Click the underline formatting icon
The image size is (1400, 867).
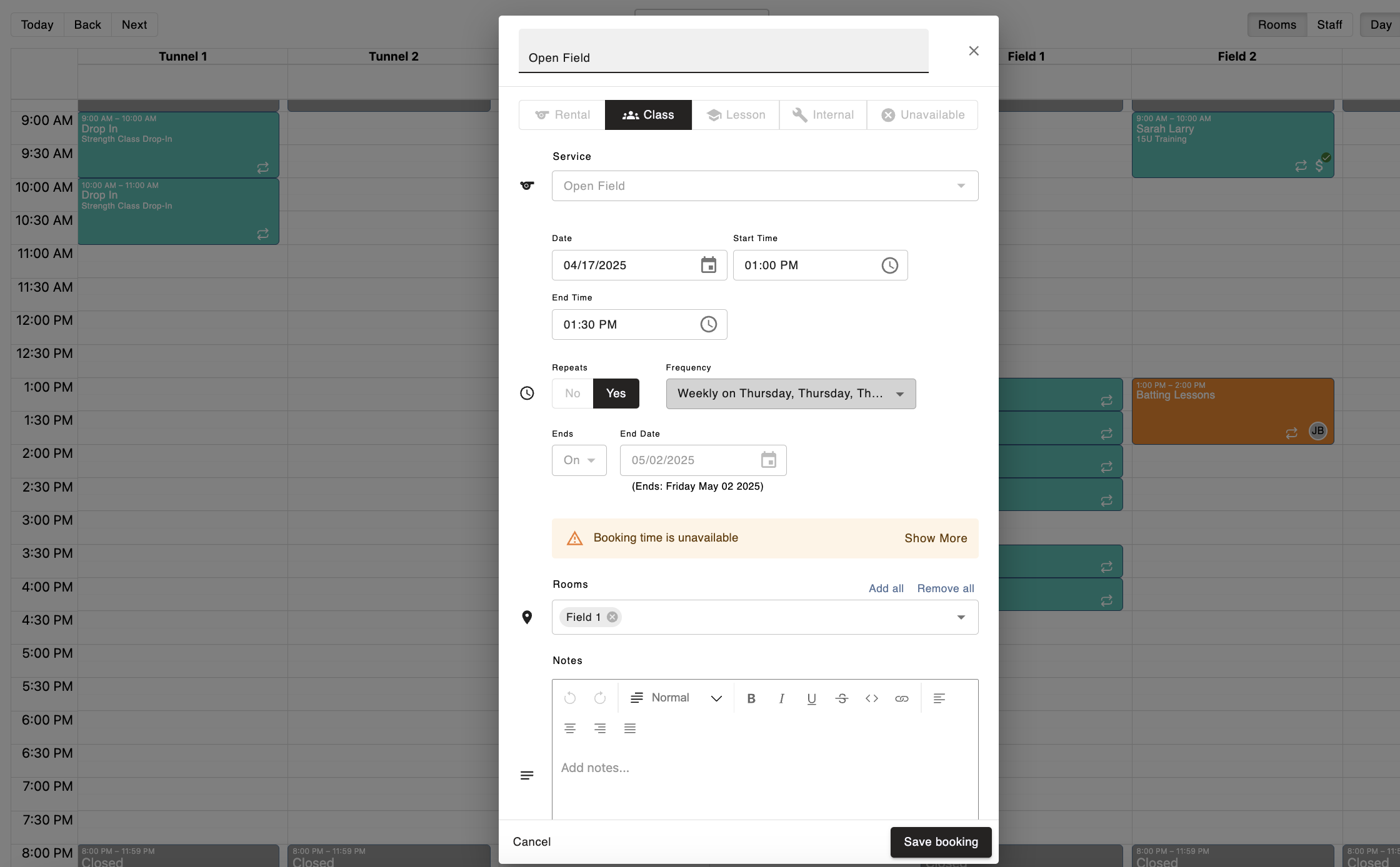pyautogui.click(x=811, y=698)
